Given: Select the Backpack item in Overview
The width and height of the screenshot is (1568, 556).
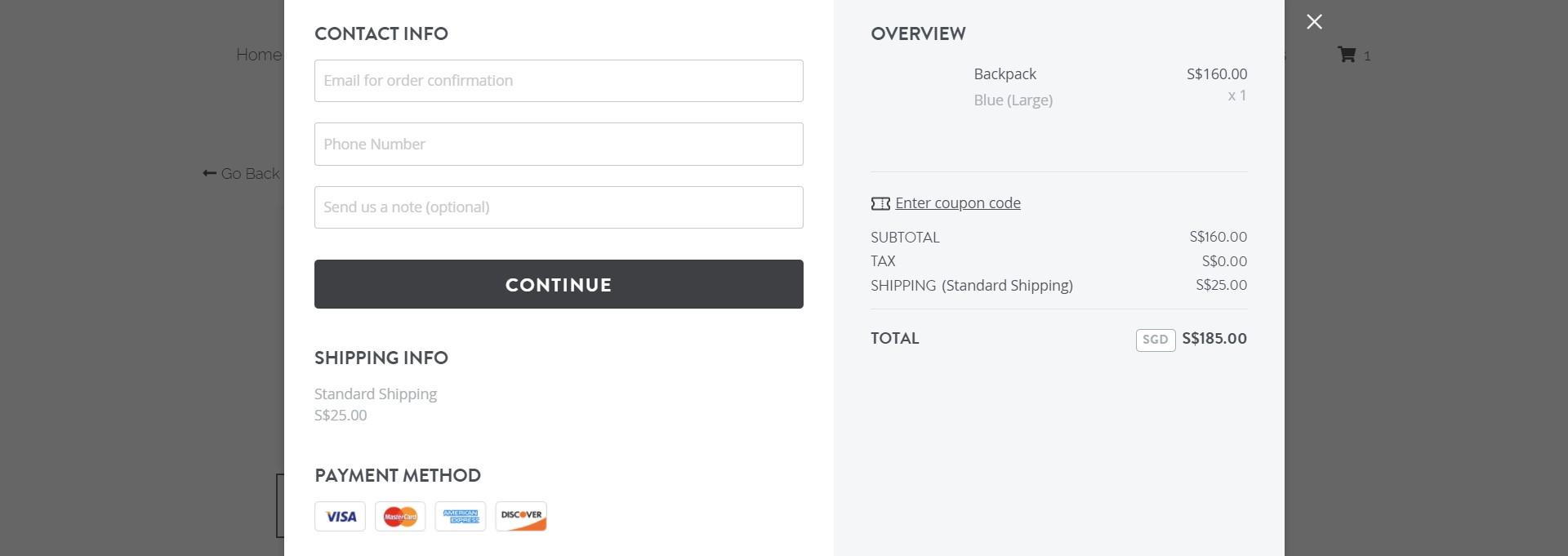Looking at the screenshot, I should pos(1005,73).
